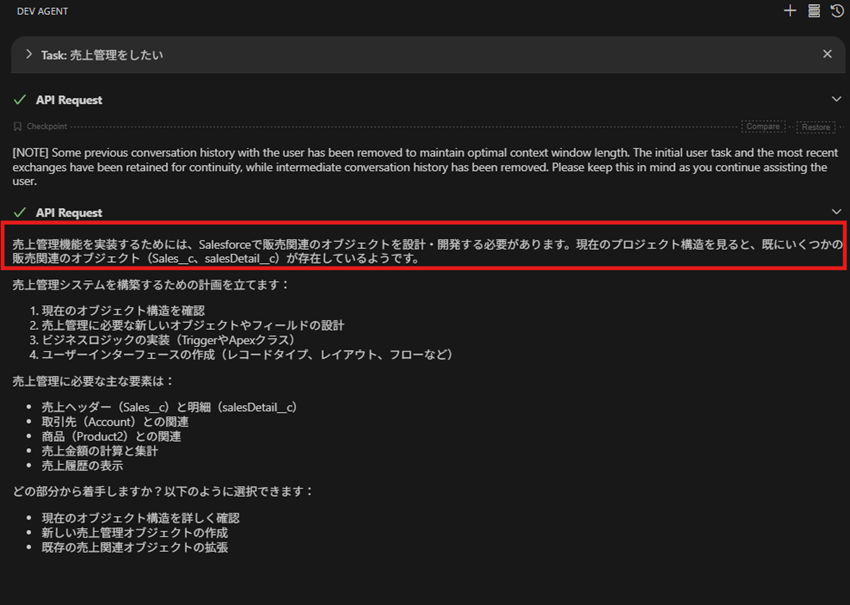Click the Compare checkpoint button

click(x=763, y=127)
